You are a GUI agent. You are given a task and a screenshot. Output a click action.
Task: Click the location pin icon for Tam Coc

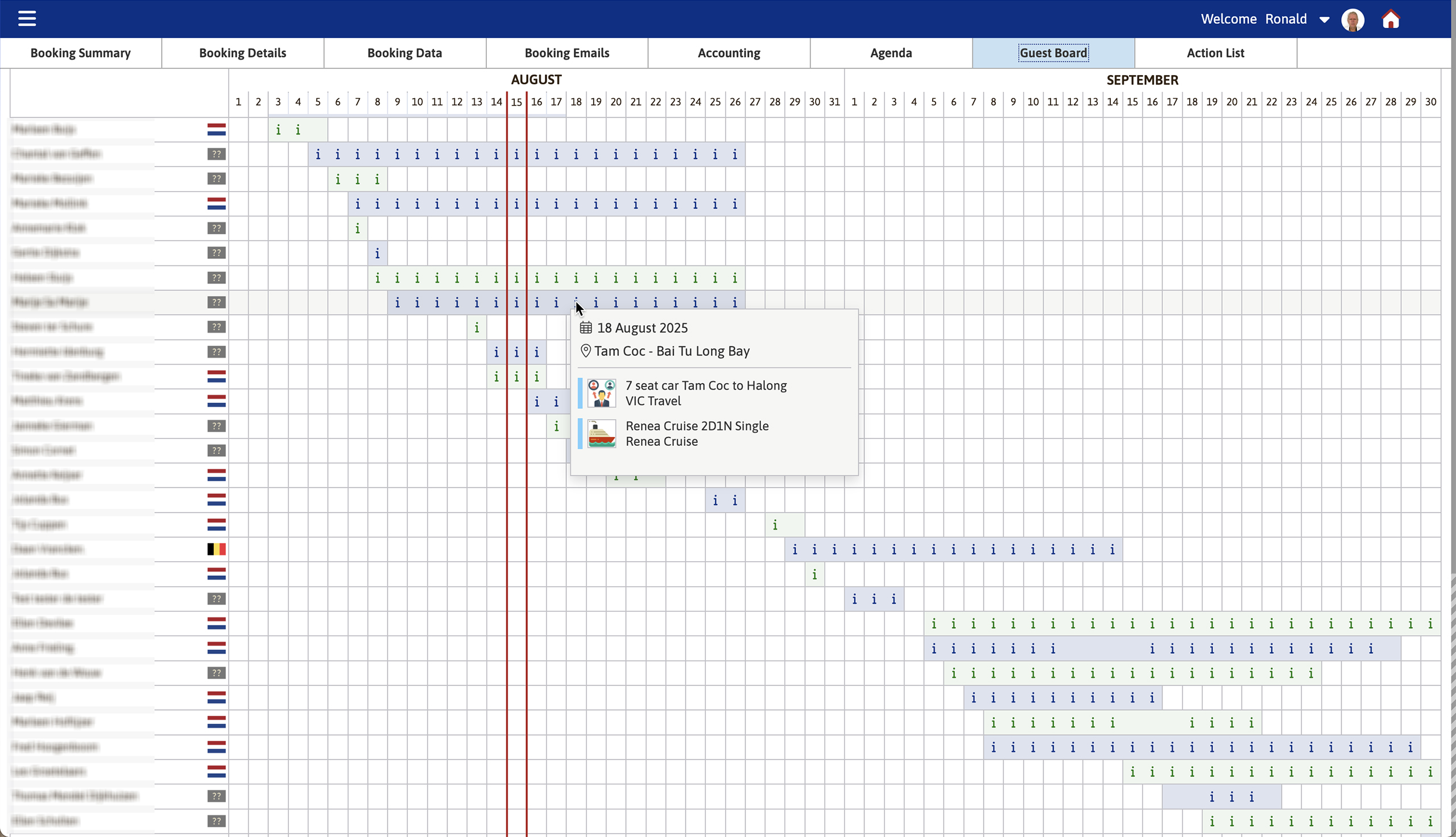point(586,351)
